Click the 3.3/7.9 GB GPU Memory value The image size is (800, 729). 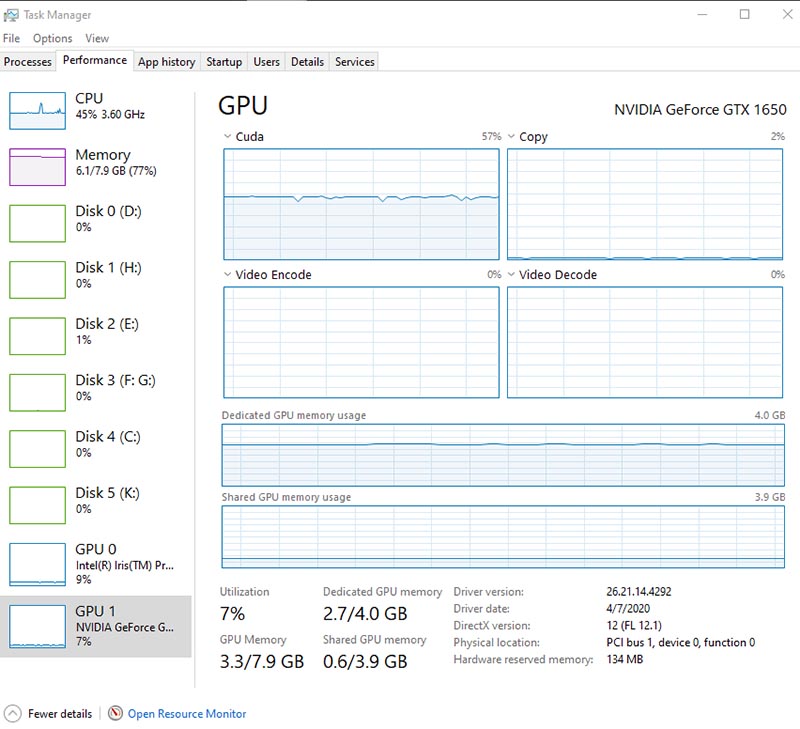point(262,662)
